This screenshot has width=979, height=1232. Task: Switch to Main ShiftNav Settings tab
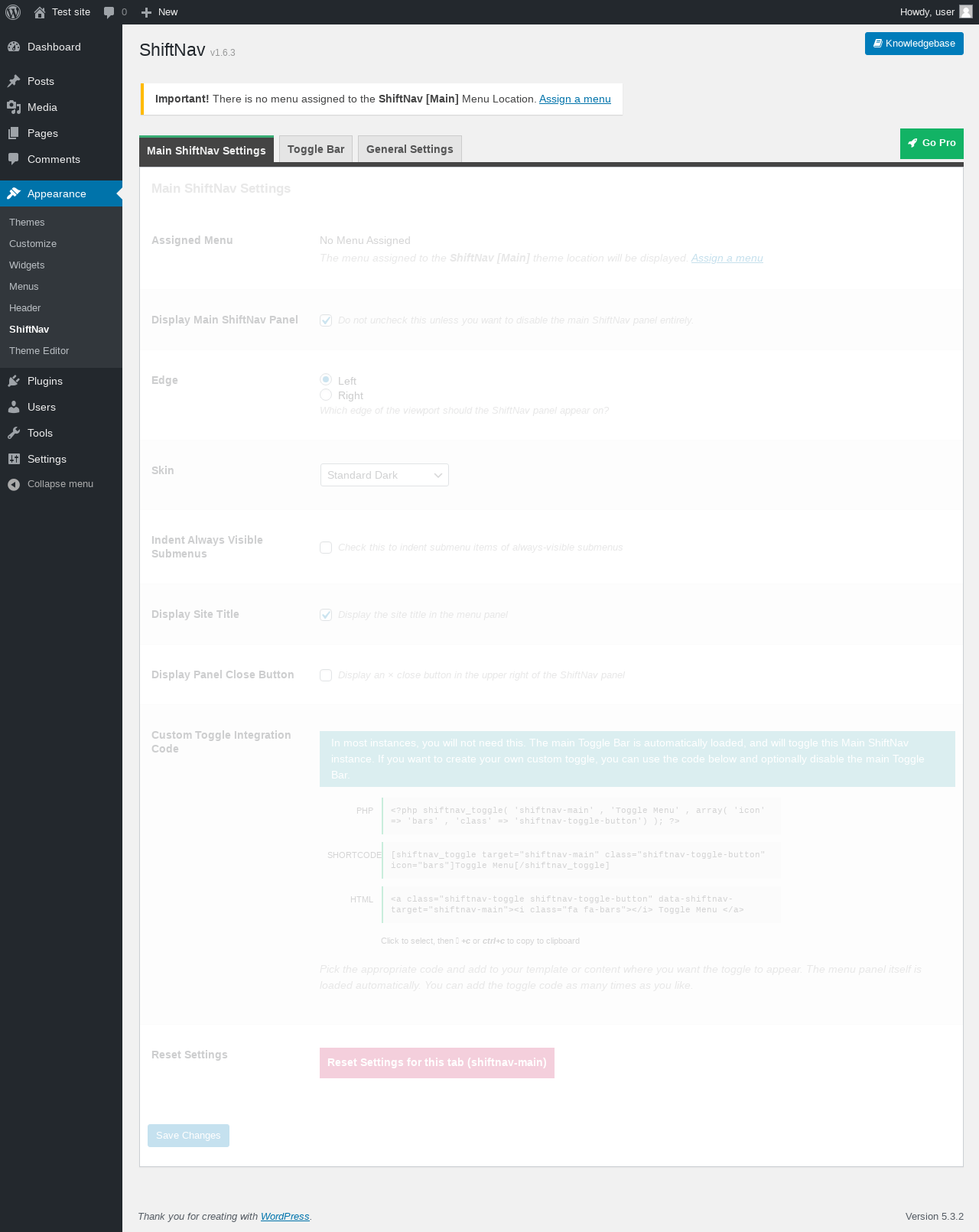(x=207, y=150)
